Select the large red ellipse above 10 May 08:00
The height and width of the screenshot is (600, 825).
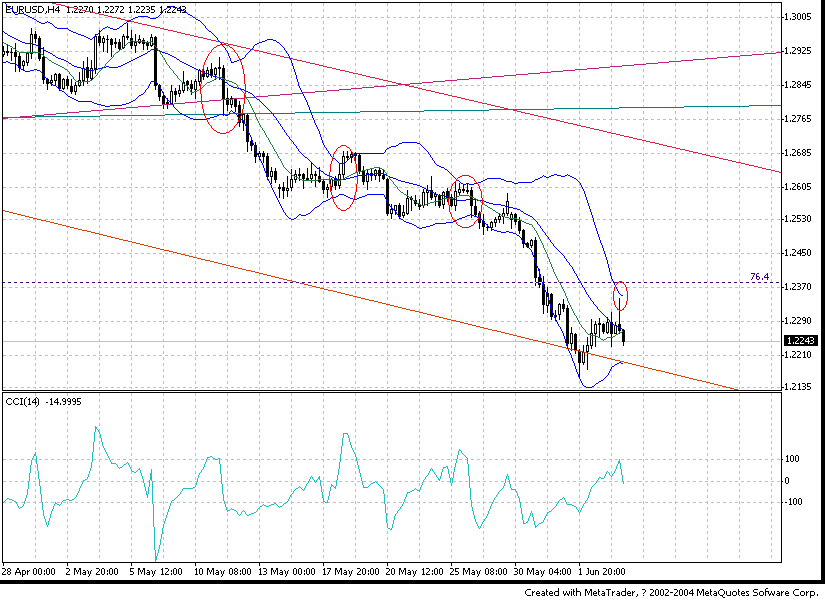point(223,88)
